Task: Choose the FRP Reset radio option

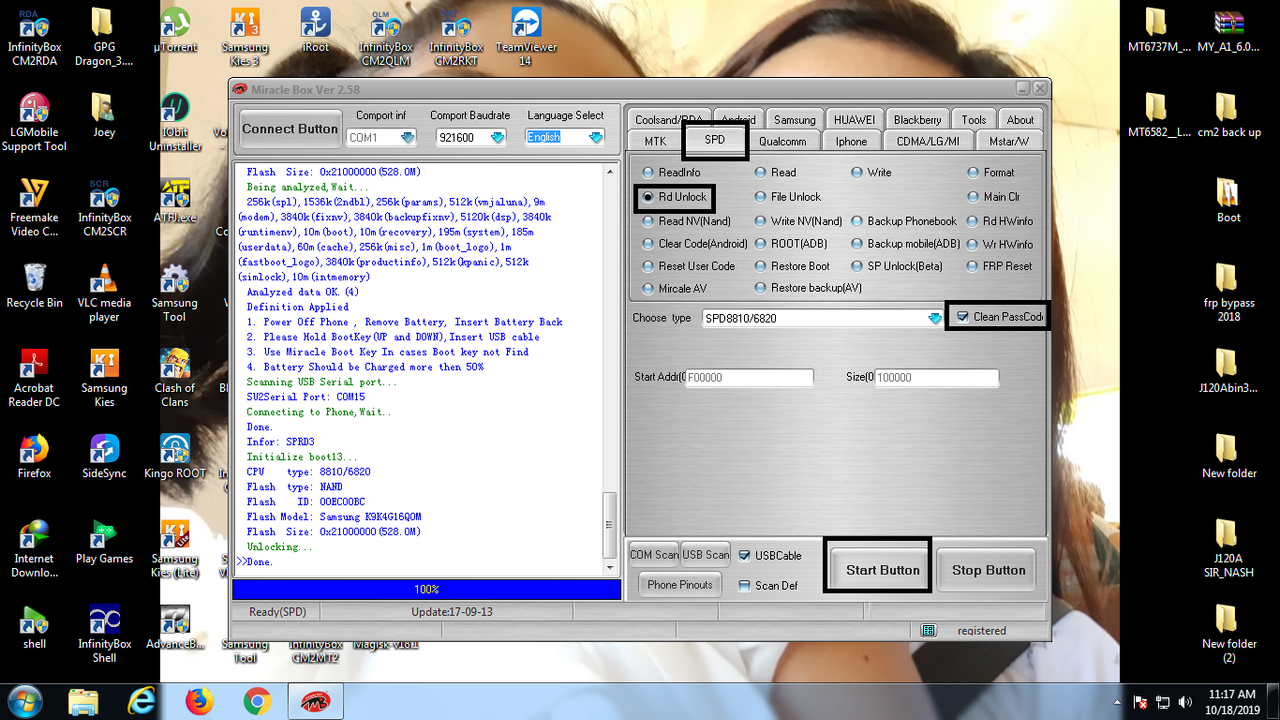Action: (999, 266)
